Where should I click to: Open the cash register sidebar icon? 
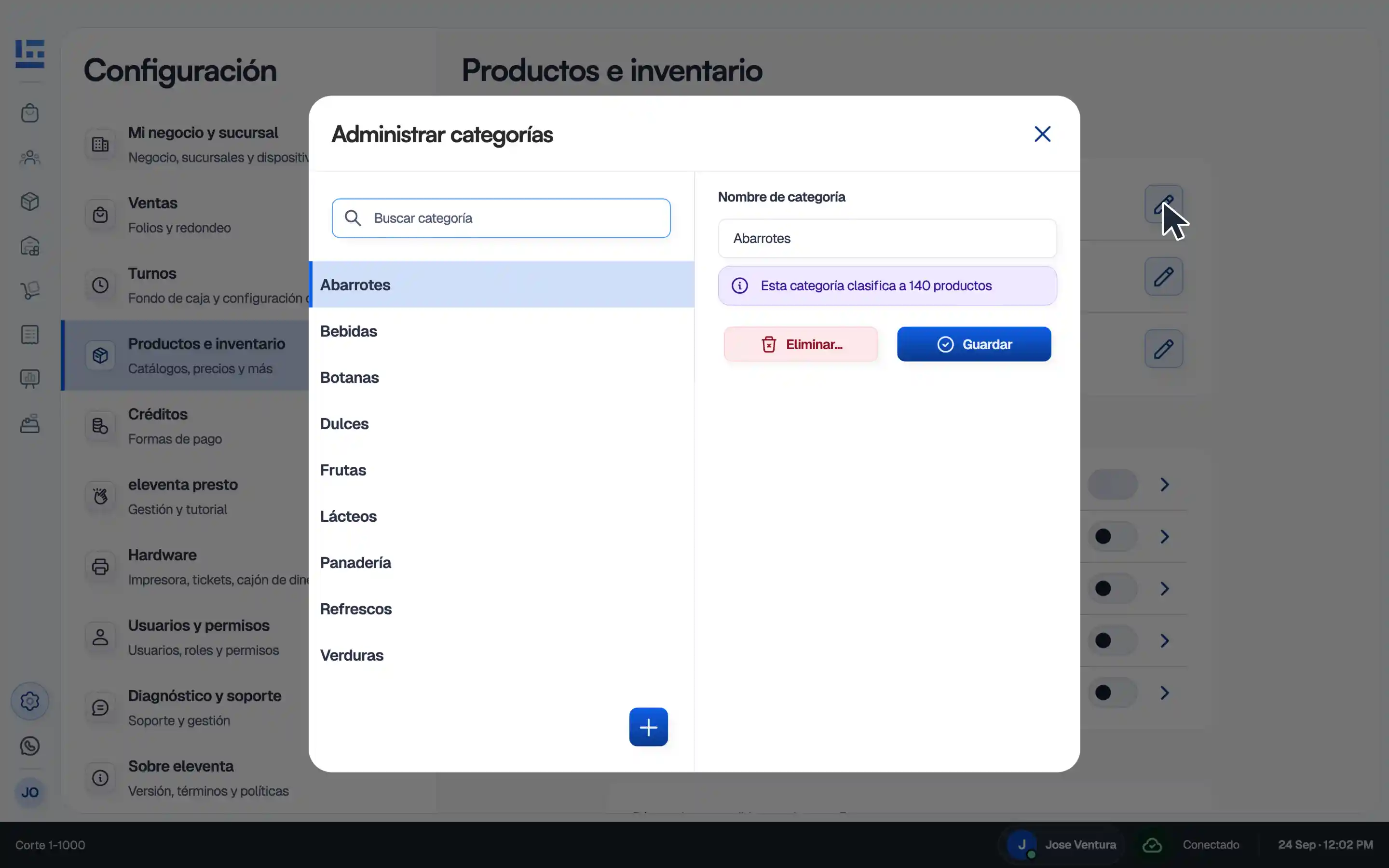click(30, 424)
